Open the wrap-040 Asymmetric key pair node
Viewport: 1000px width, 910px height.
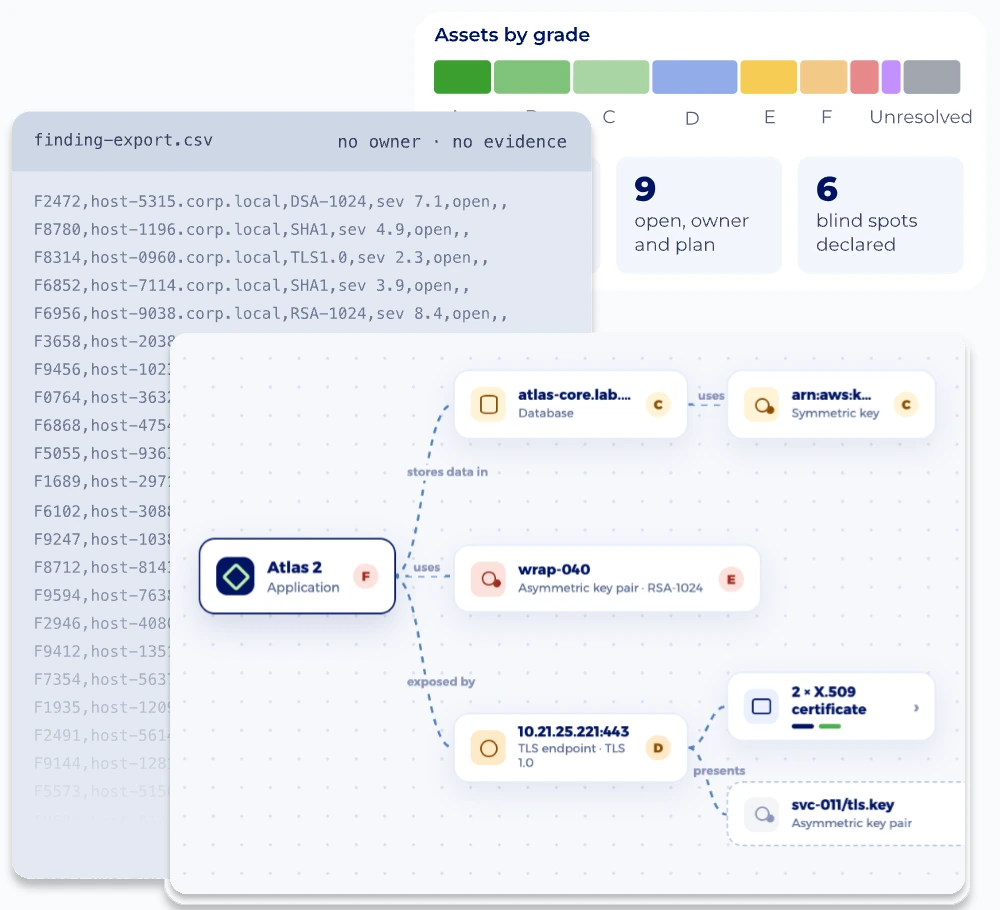coord(607,579)
